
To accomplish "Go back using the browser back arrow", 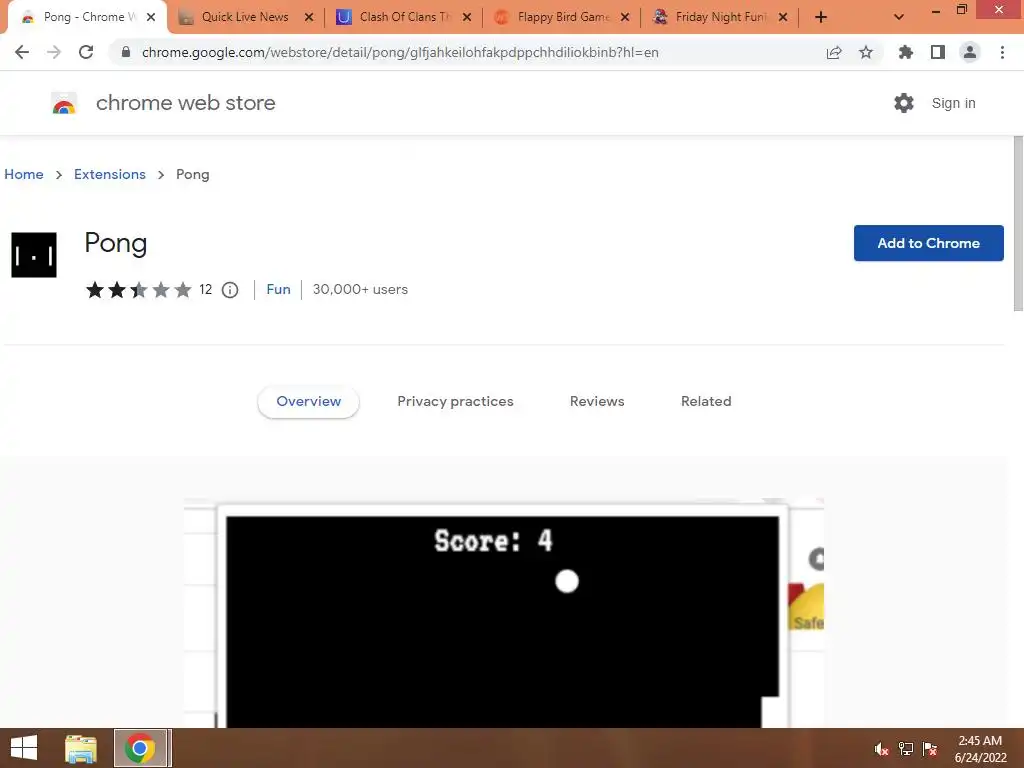I will 22,52.
